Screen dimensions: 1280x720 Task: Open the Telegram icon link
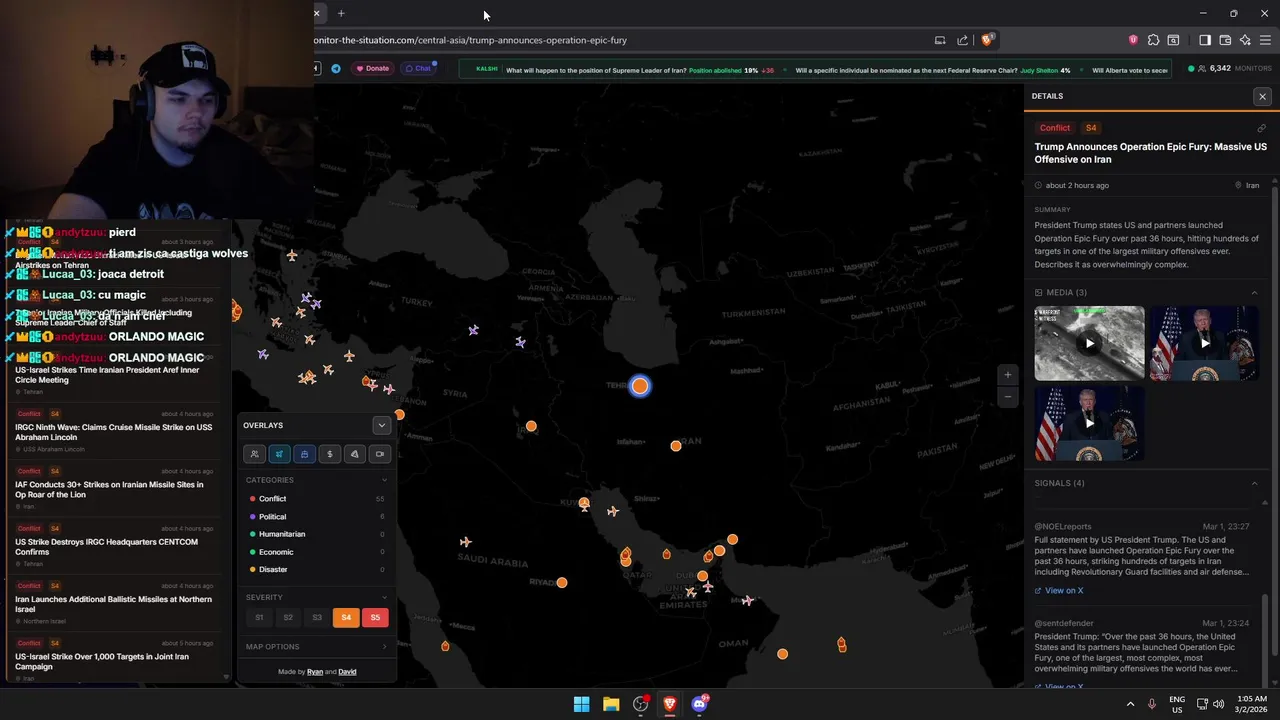[336, 68]
